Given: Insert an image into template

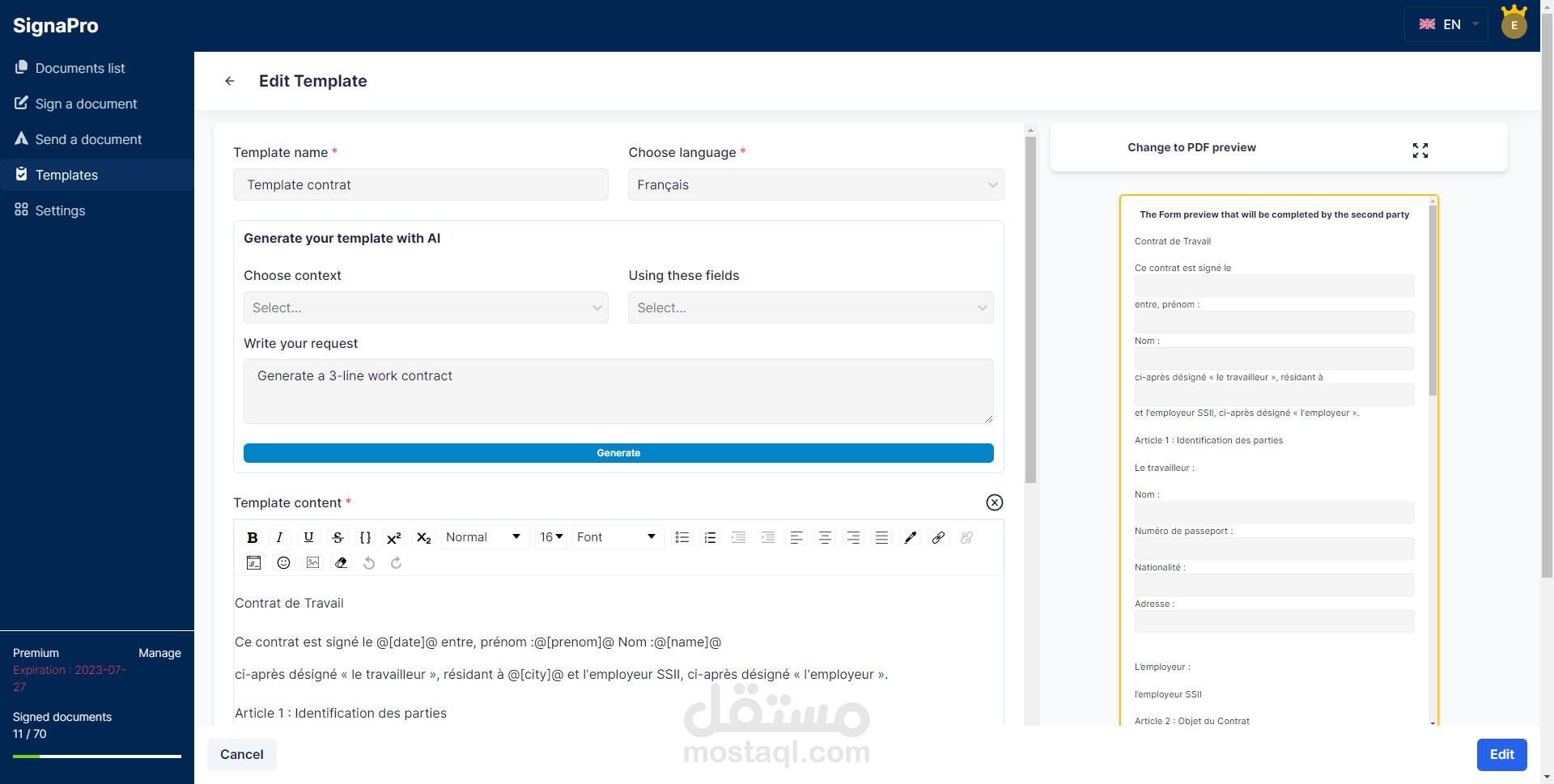Looking at the screenshot, I should point(312,563).
